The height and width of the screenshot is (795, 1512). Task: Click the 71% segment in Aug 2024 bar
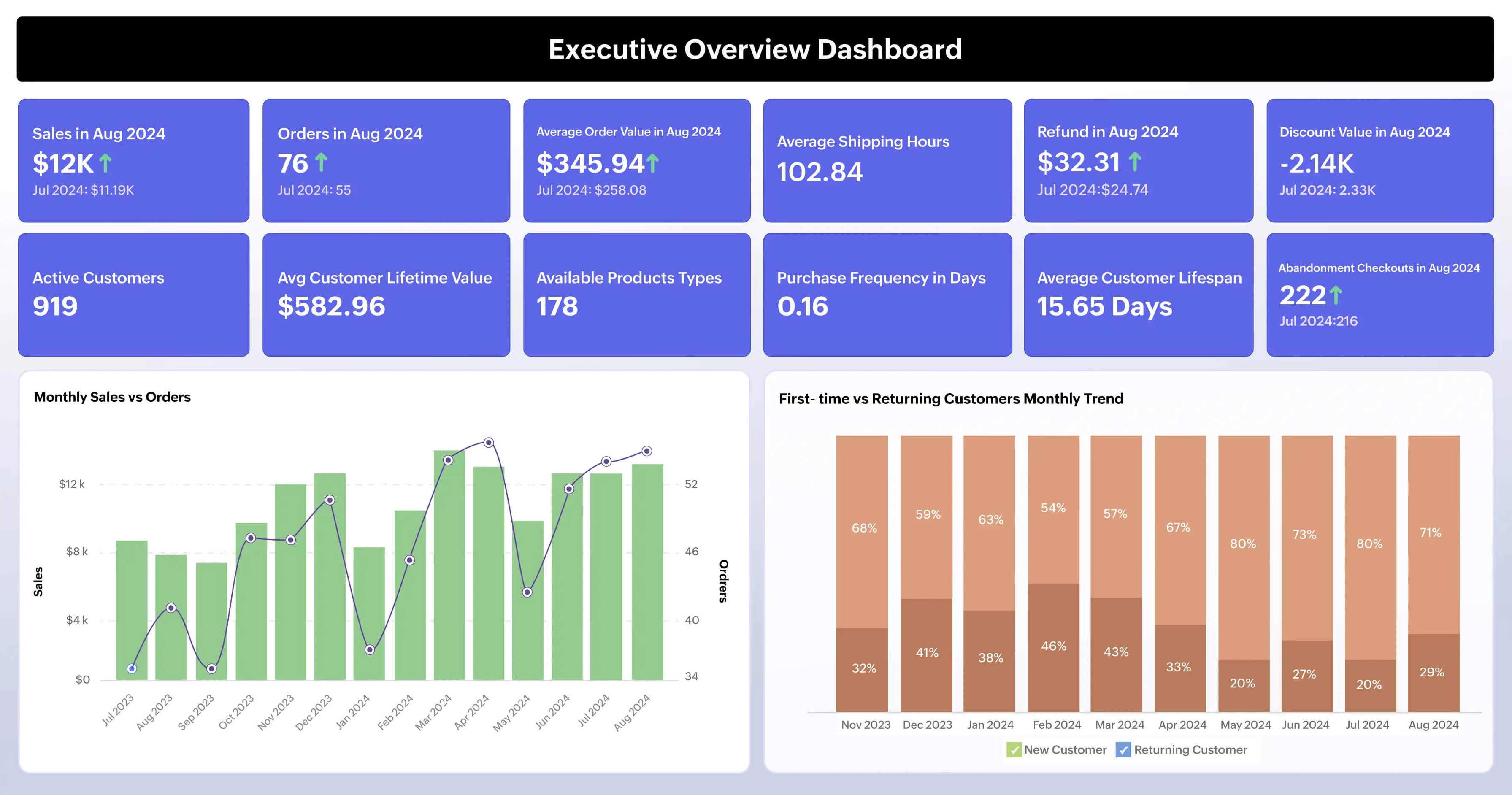[x=1434, y=535]
